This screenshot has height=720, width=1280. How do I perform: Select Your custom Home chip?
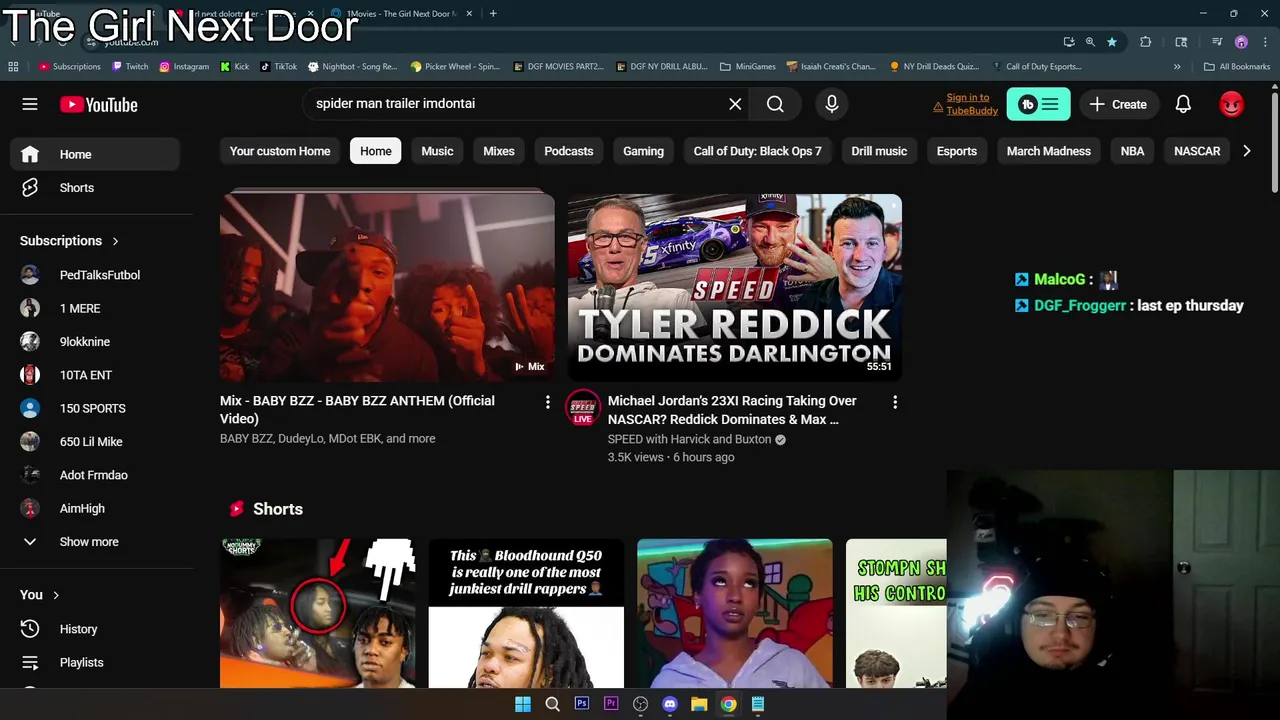280,151
